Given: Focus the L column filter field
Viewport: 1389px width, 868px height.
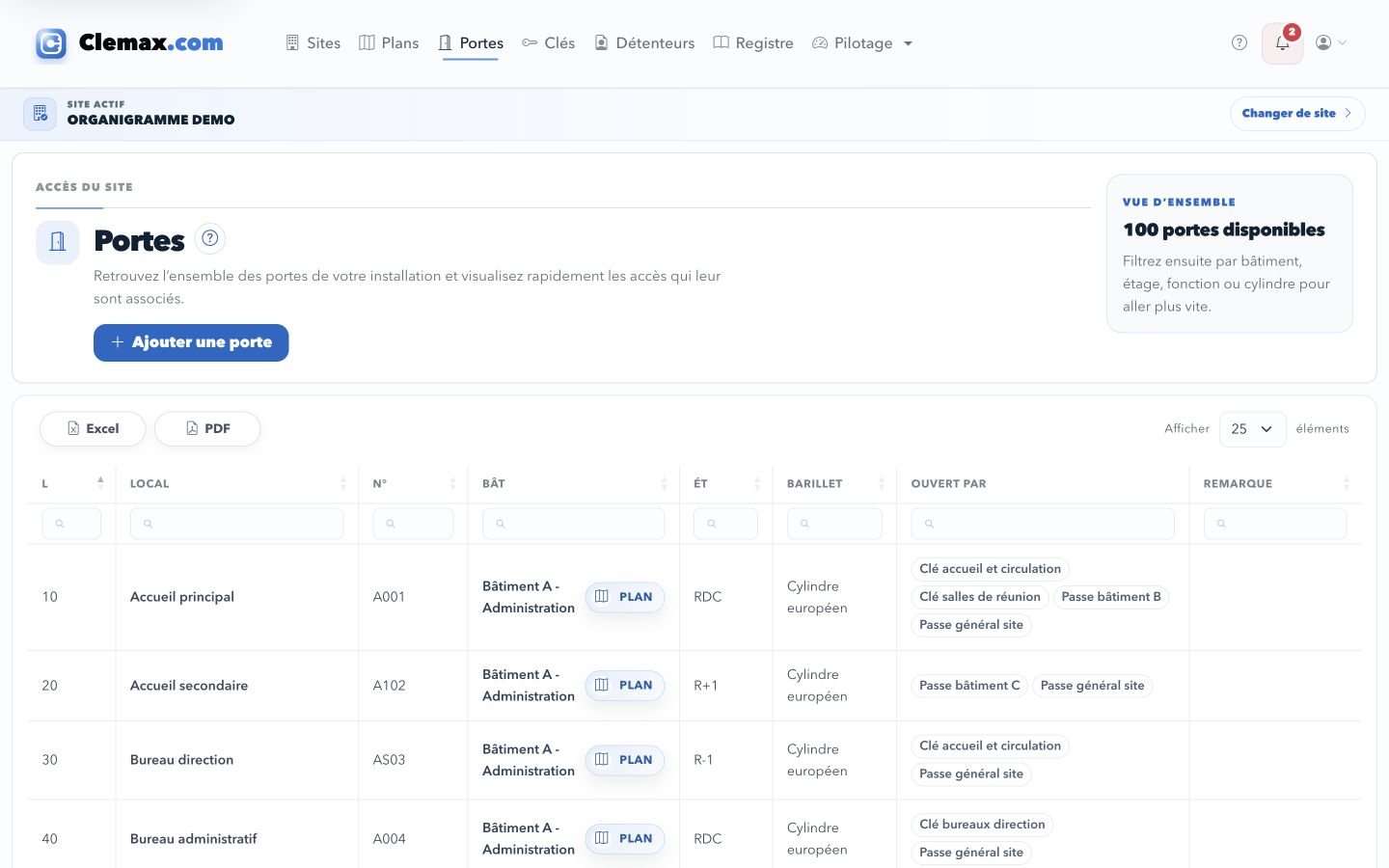Looking at the screenshot, I should (71, 524).
